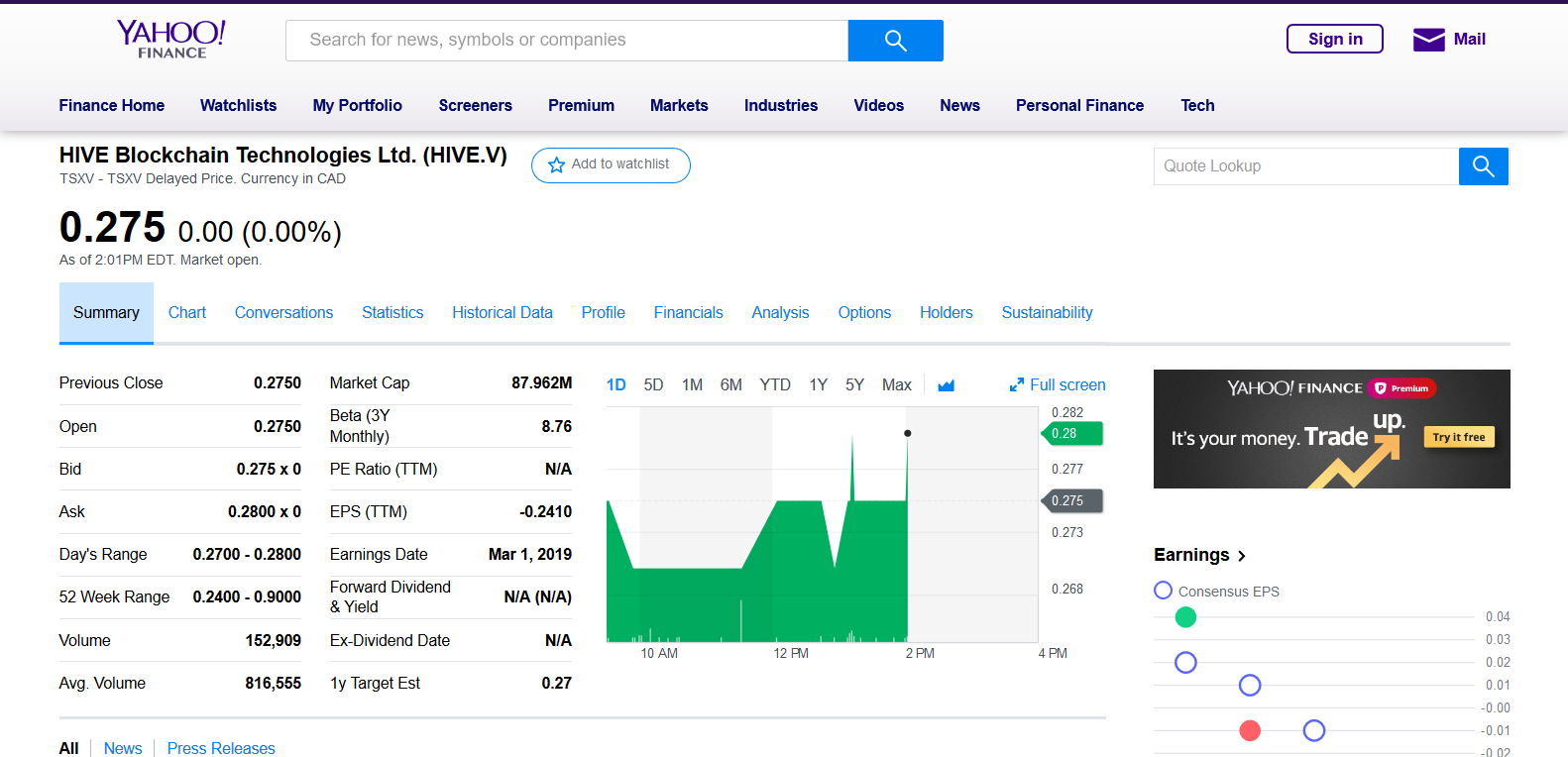Click the intraday price chart area
The image size is (1568, 757).
[822, 524]
